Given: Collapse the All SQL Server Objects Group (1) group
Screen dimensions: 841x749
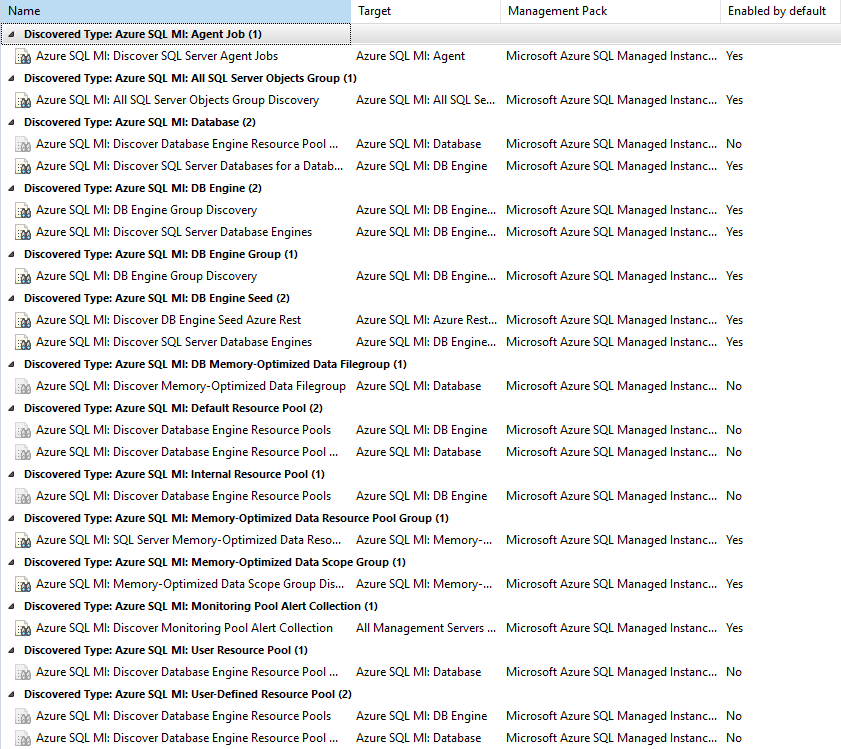Looking at the screenshot, I should click(11, 78).
